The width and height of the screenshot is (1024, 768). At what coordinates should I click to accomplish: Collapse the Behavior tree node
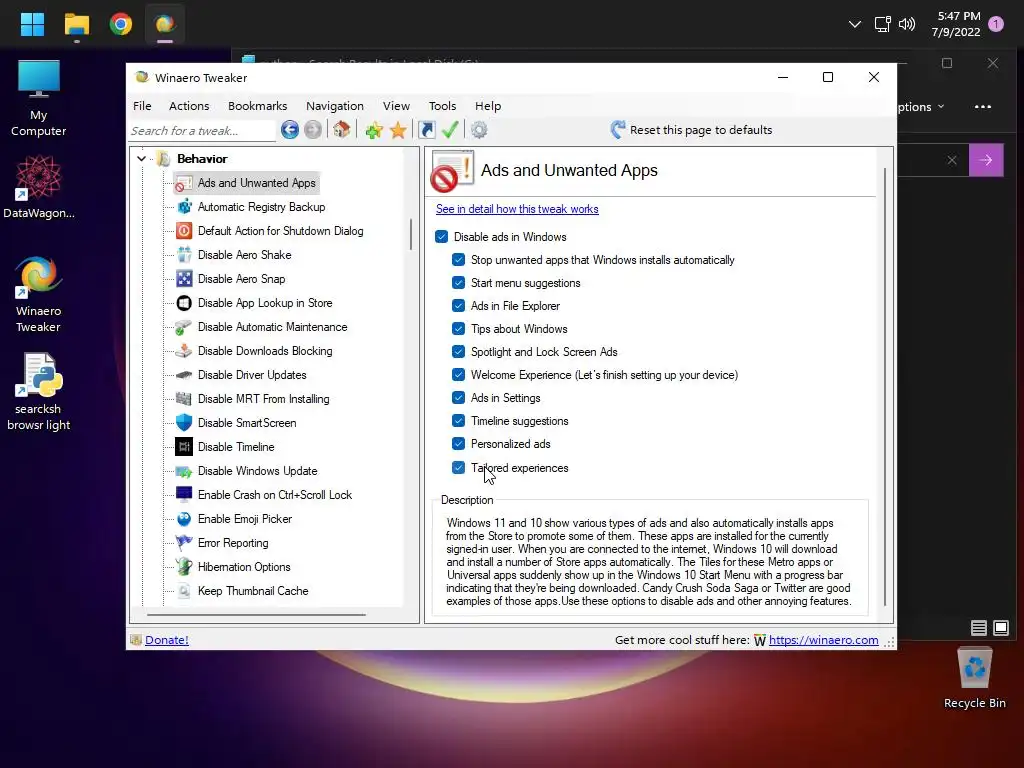click(141, 159)
